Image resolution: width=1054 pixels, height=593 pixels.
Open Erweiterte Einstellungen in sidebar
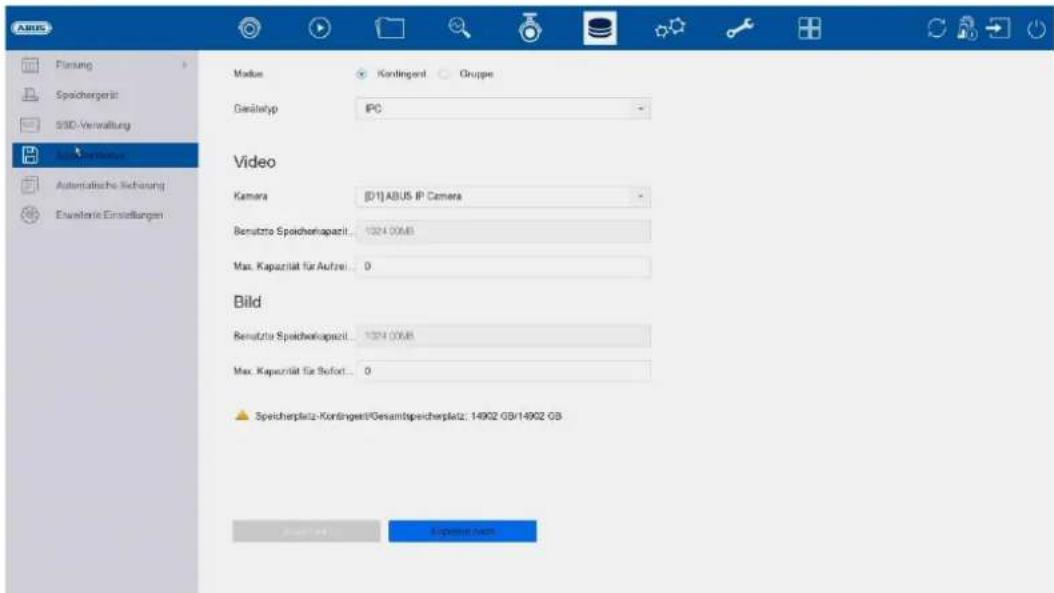point(110,215)
